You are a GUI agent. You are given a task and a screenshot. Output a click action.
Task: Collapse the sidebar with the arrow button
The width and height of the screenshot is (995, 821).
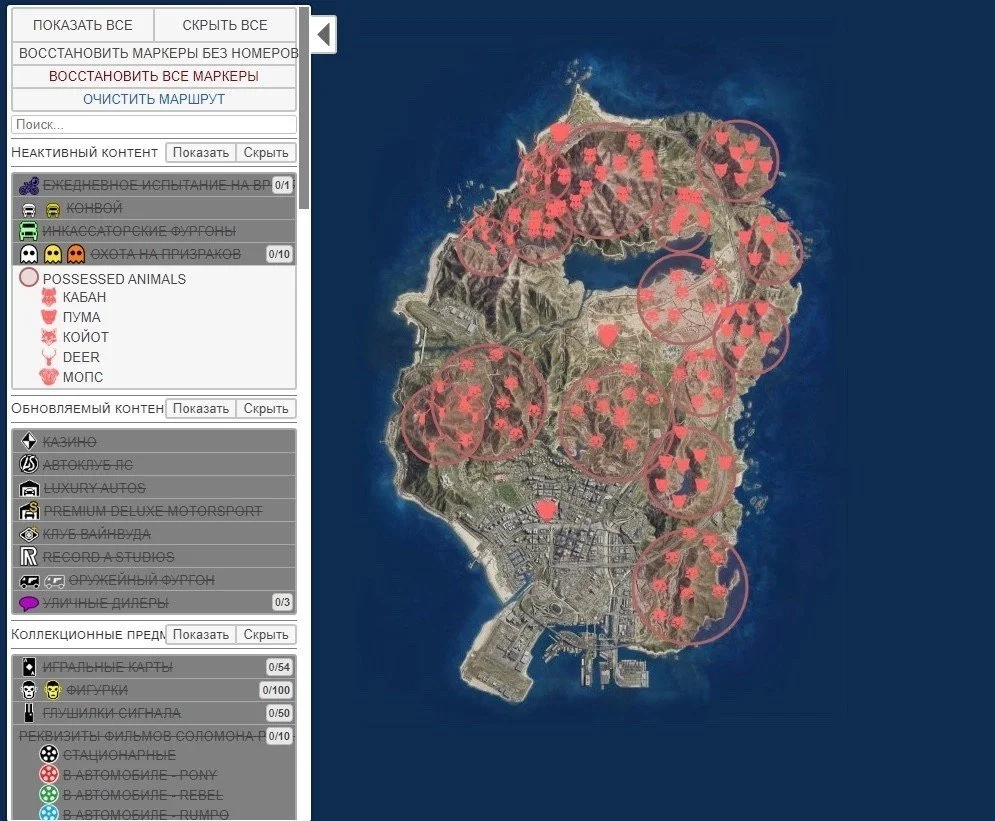(323, 35)
